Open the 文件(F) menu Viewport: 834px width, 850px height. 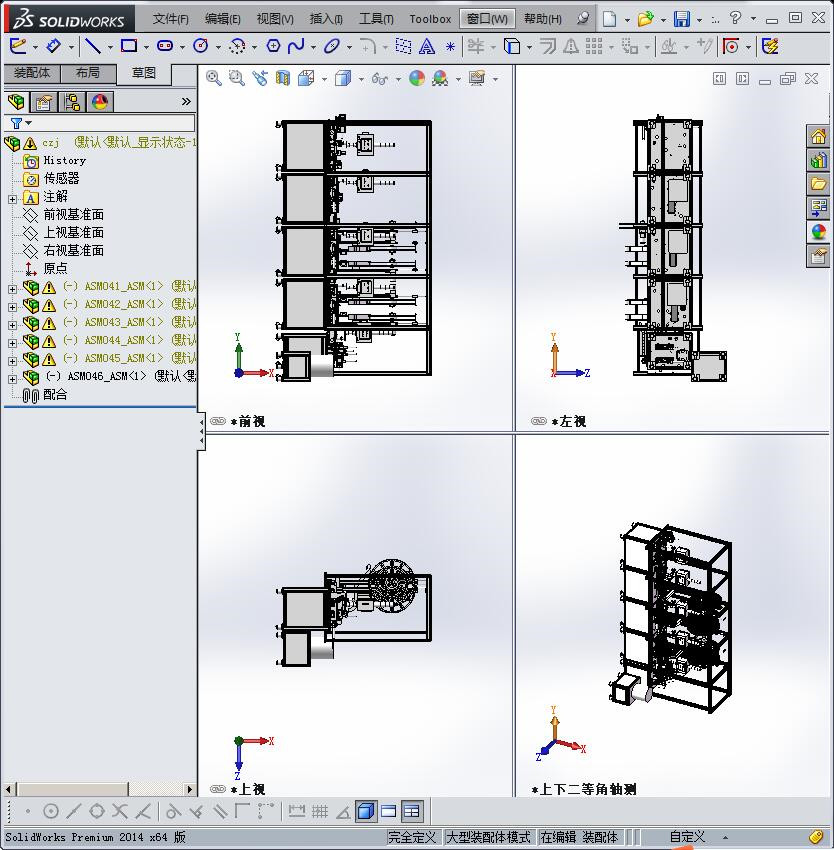coord(170,19)
